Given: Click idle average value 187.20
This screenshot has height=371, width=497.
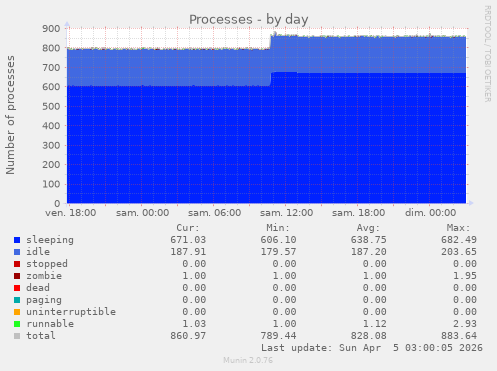Looking at the screenshot, I should tap(369, 252).
